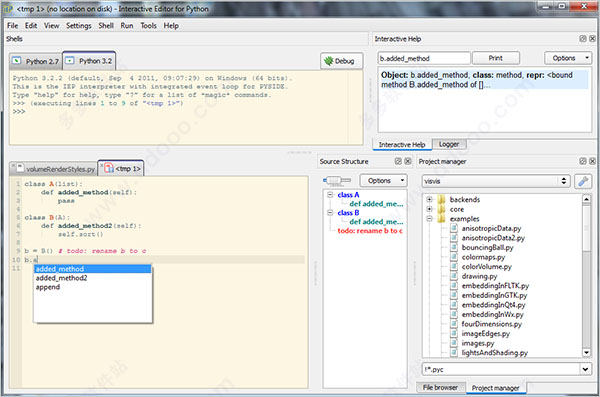The height and width of the screenshot is (397, 600).
Task: Open Source Structure Options dropdown
Action: tap(383, 180)
